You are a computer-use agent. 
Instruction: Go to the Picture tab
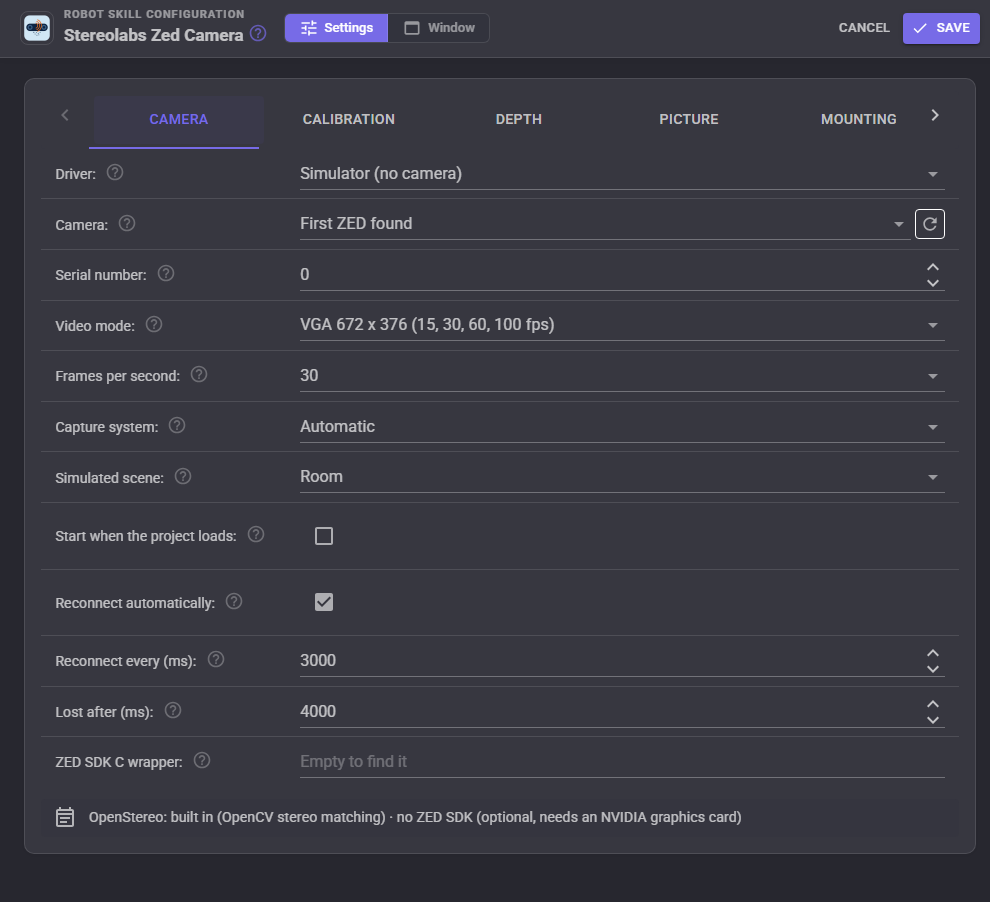pyautogui.click(x=688, y=119)
